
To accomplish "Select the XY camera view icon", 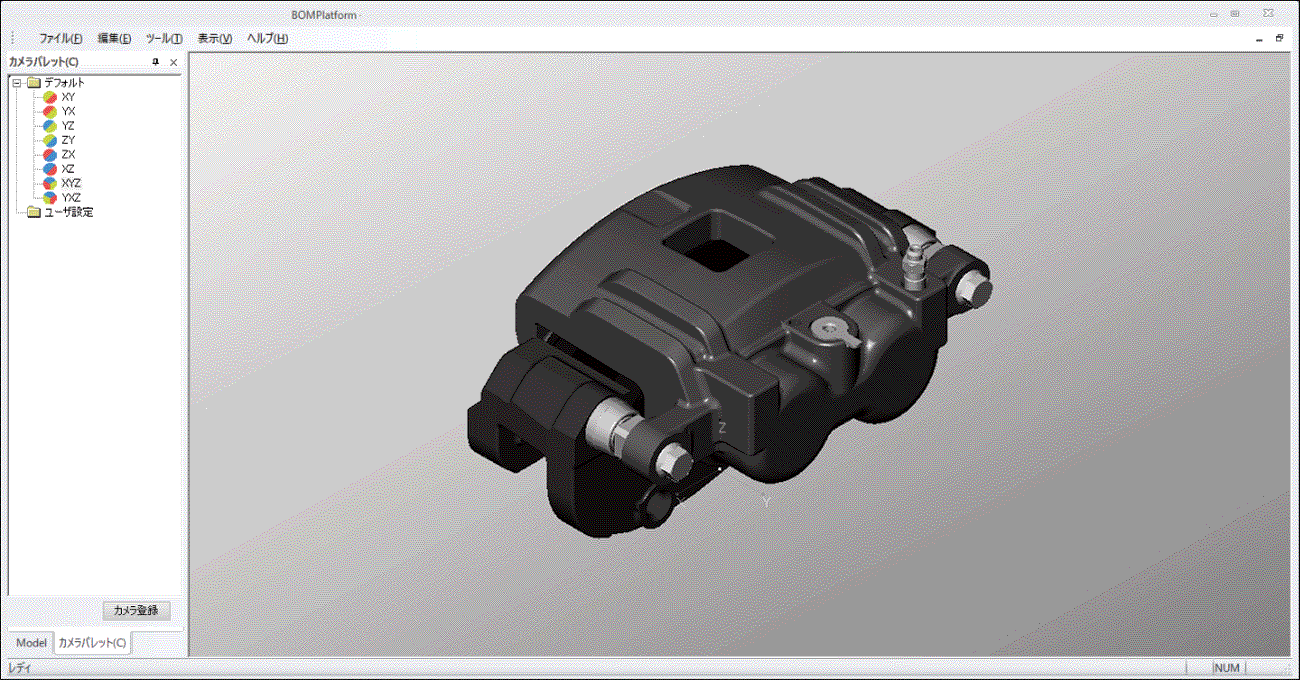I will [x=50, y=98].
